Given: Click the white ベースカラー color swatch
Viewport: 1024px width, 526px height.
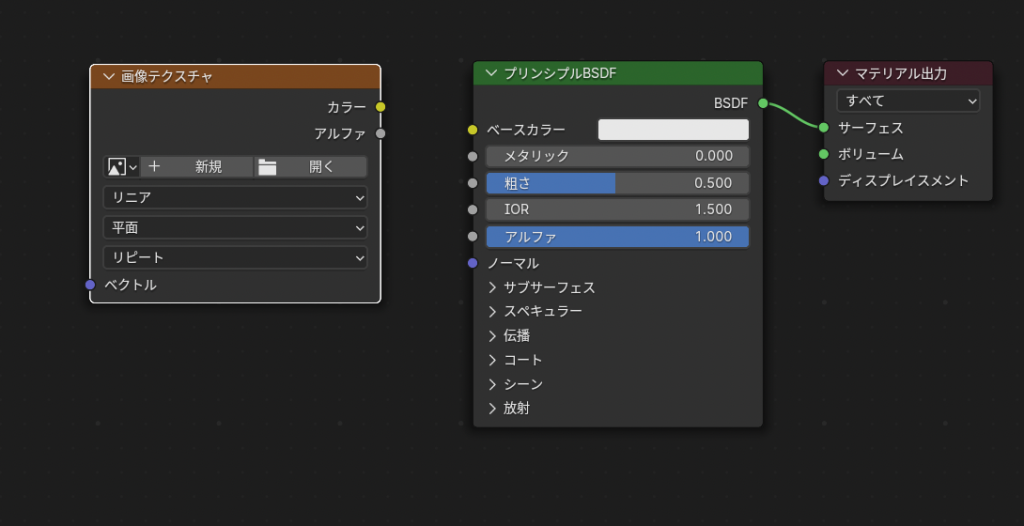Looking at the screenshot, I should click(673, 130).
